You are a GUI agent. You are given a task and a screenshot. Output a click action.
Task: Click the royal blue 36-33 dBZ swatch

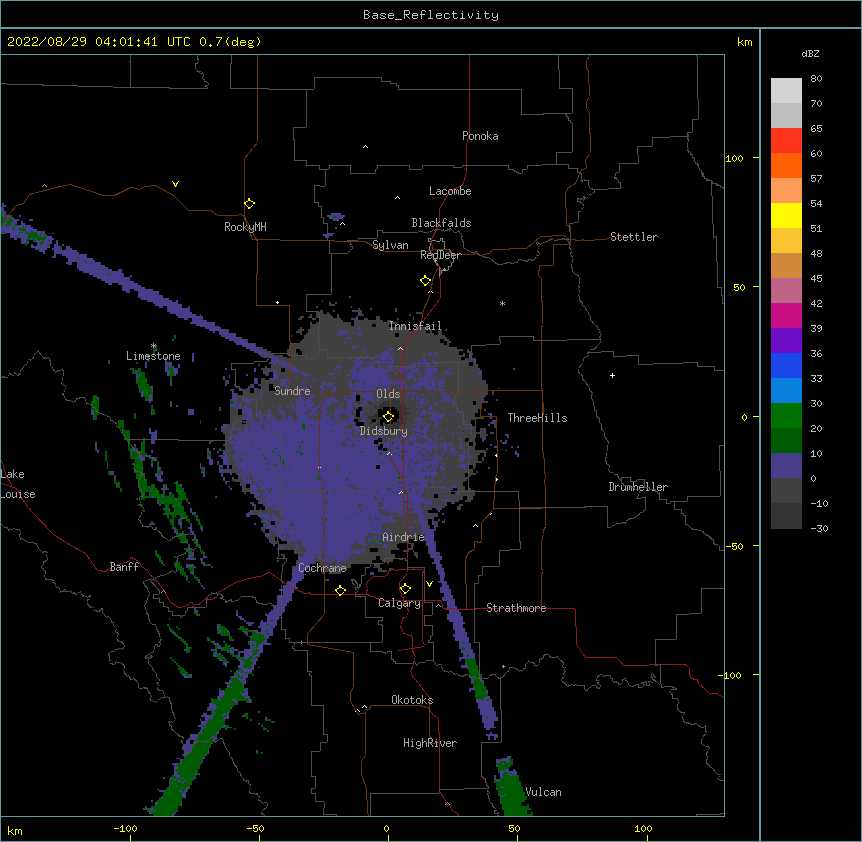tap(786, 366)
